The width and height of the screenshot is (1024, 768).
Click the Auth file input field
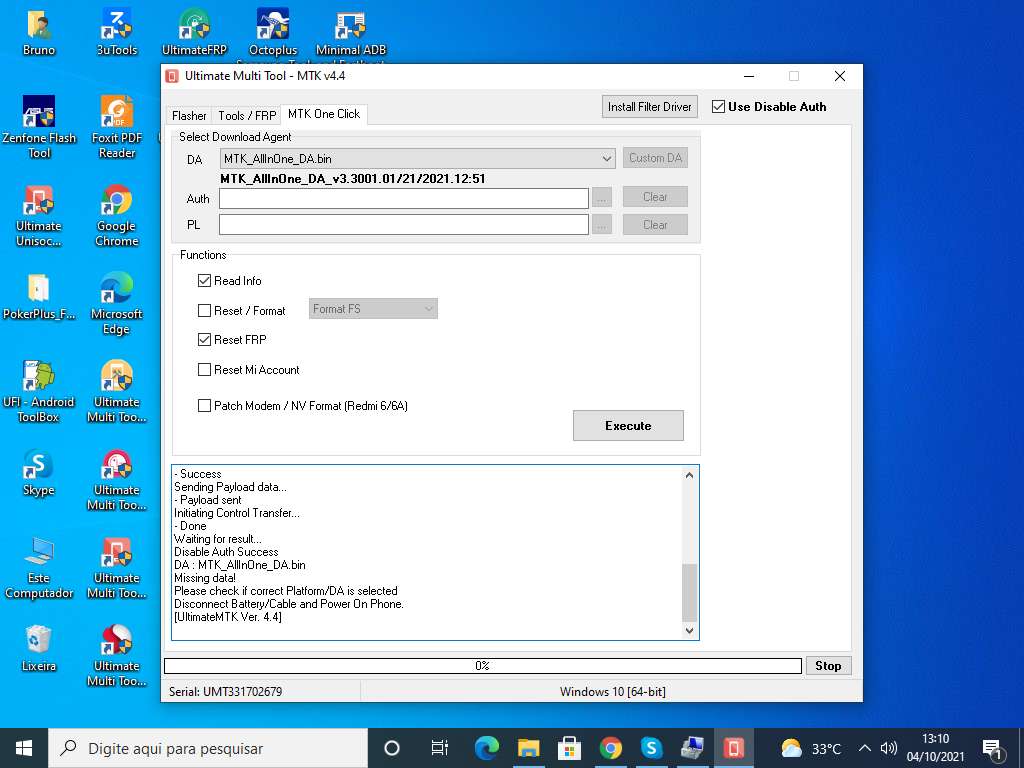pyautogui.click(x=404, y=199)
